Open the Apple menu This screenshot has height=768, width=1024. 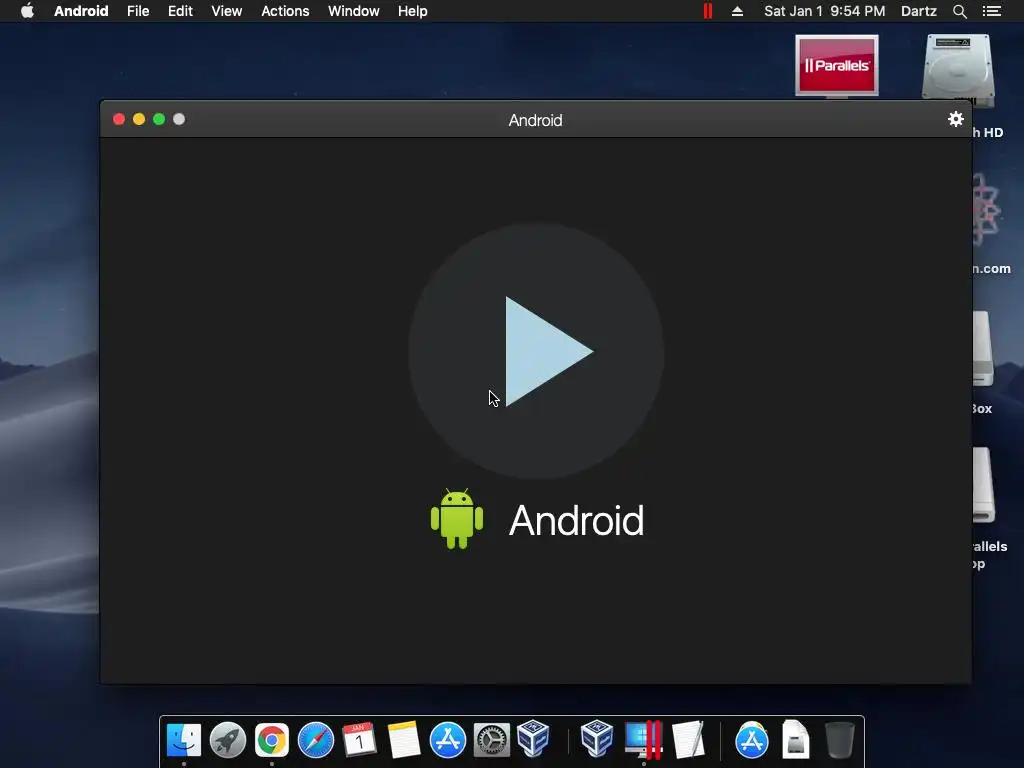click(x=27, y=11)
